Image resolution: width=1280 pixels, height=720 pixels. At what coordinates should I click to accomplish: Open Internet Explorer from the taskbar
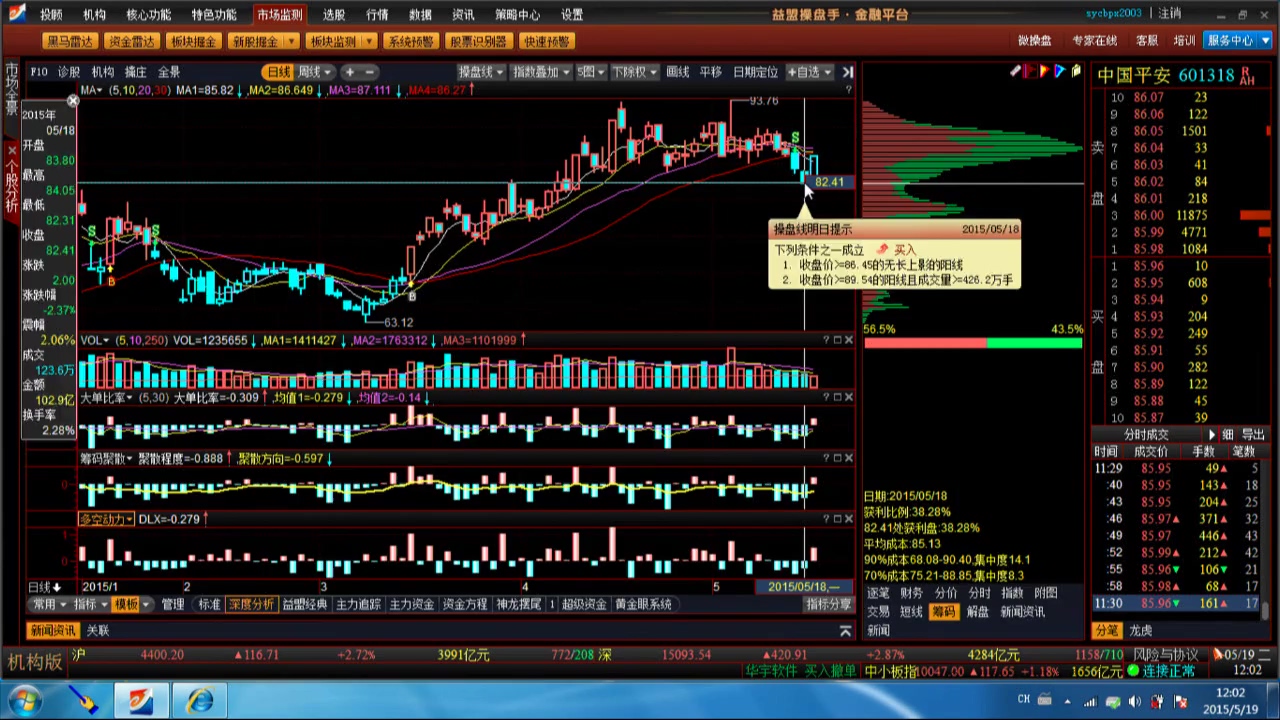199,700
